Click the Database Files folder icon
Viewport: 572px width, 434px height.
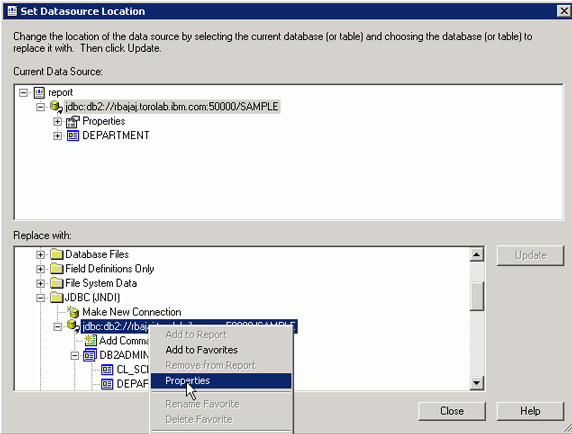click(x=57, y=254)
